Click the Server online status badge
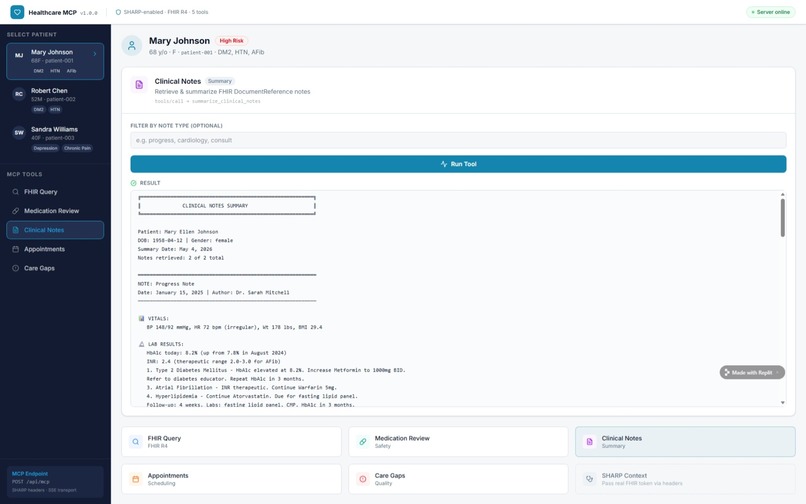Viewport: 806px width, 504px height. [x=770, y=12]
